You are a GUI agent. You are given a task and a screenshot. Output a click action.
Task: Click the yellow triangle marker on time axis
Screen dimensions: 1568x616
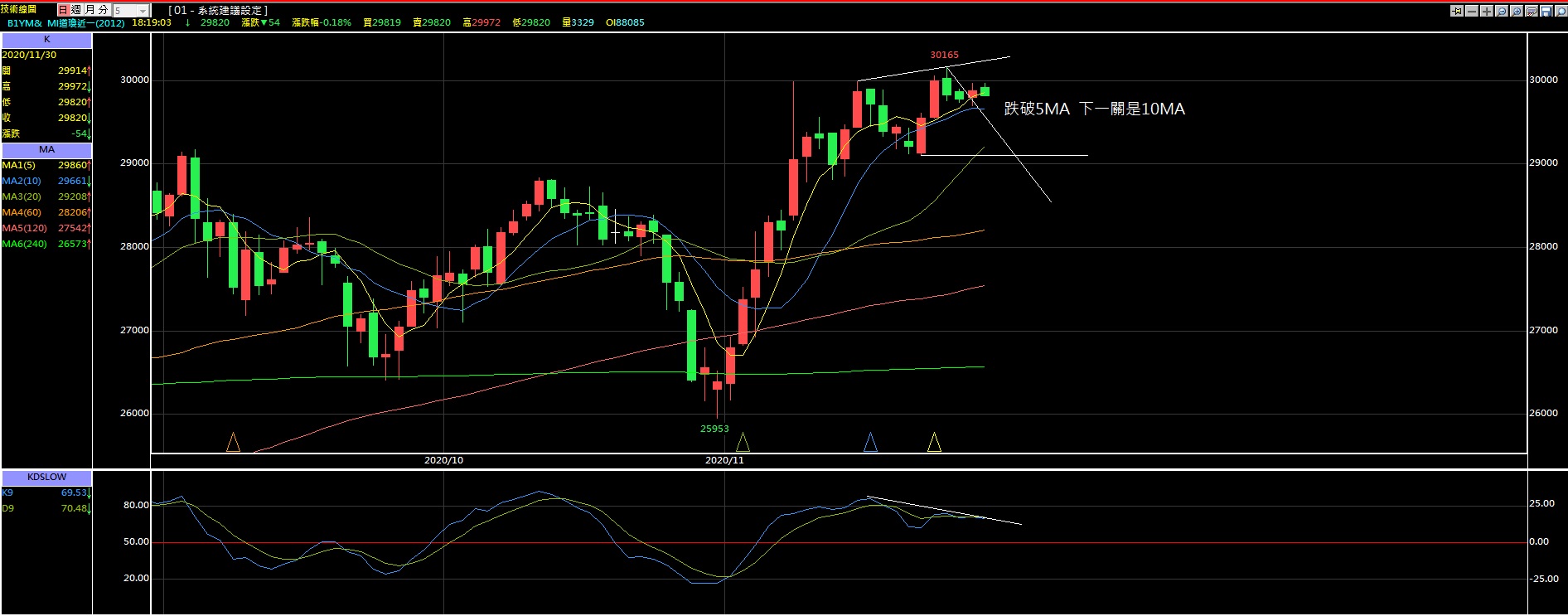tap(934, 443)
